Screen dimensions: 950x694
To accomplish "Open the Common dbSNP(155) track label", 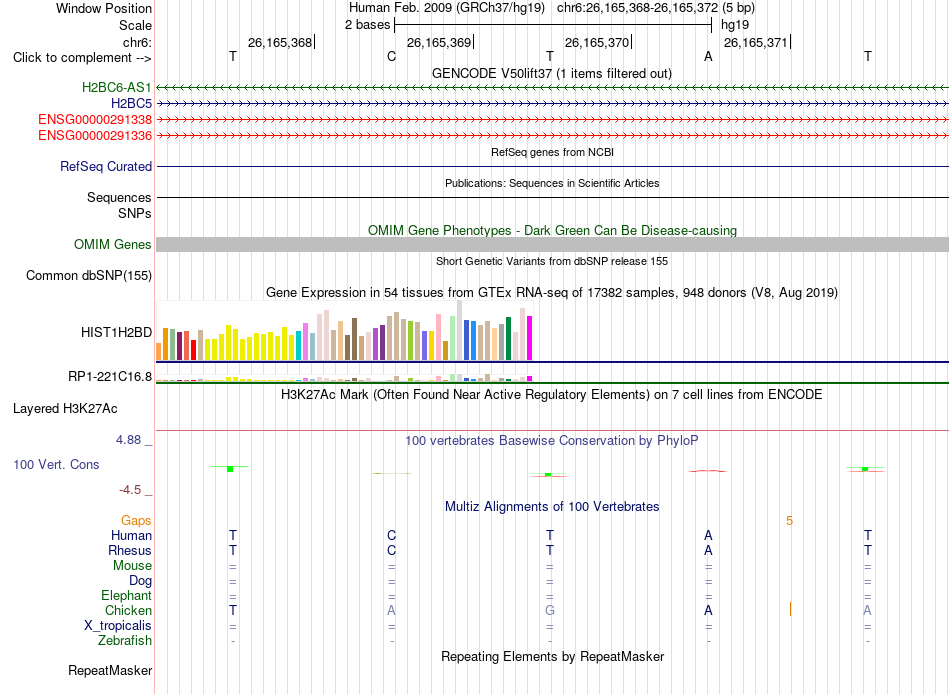I will point(88,275).
